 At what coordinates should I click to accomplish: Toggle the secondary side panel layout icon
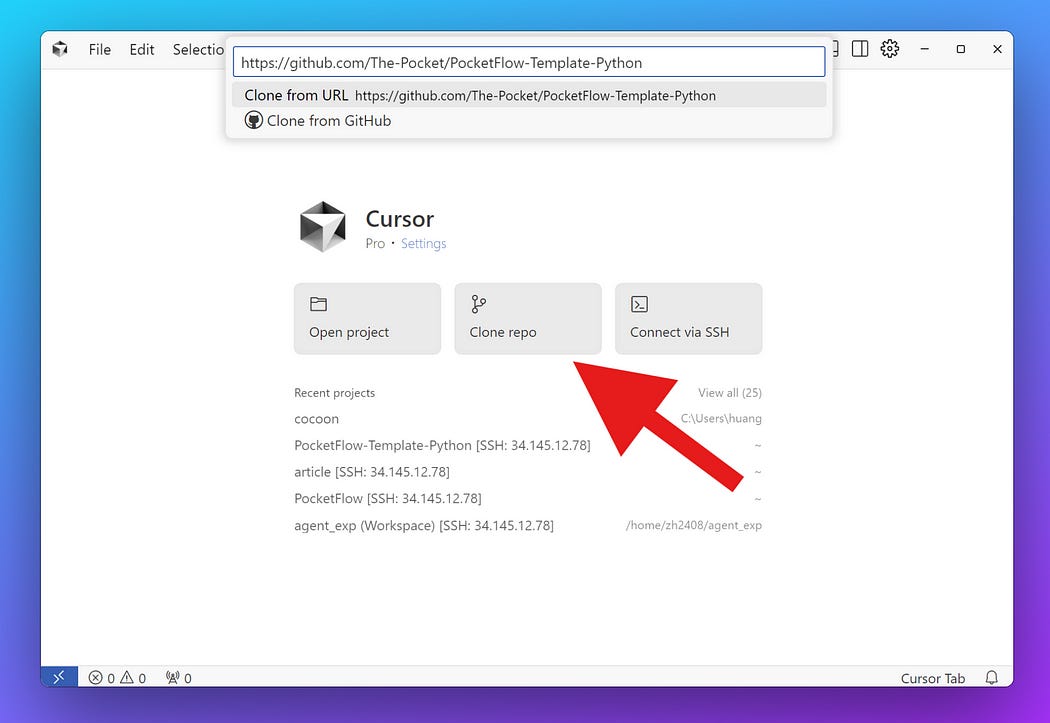tap(860, 49)
